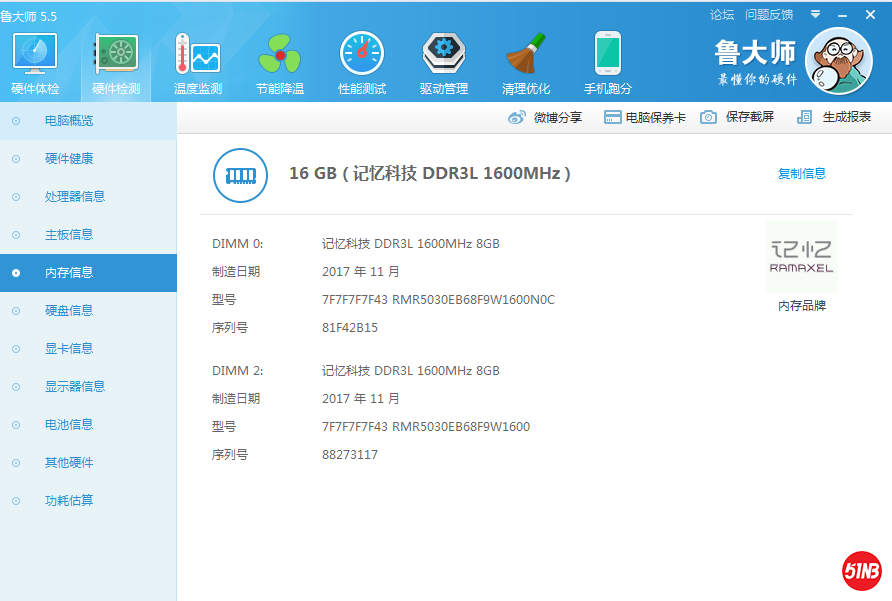Open 驱动管理 driver management icon

point(444,57)
